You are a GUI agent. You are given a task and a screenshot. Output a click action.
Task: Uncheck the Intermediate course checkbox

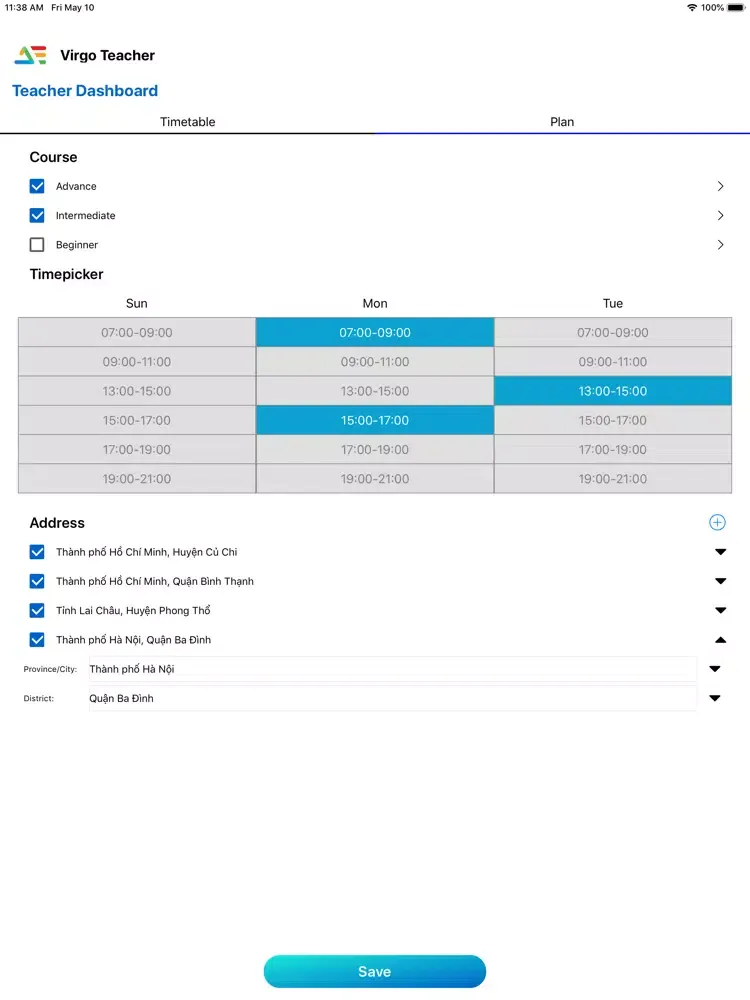coord(37,216)
